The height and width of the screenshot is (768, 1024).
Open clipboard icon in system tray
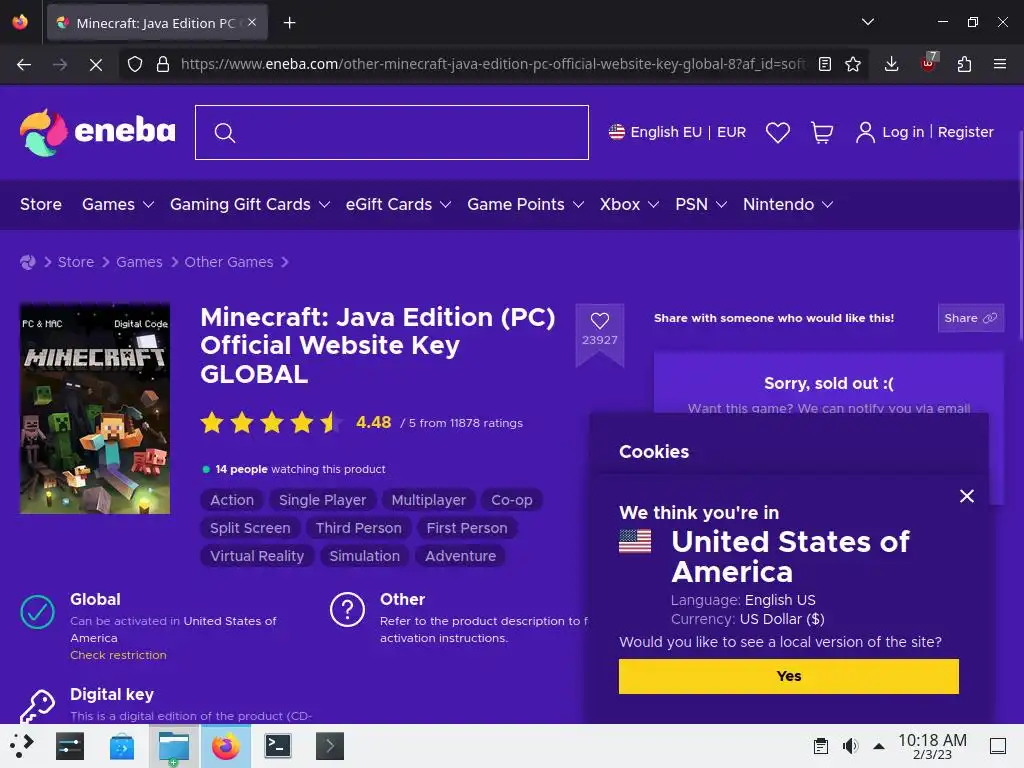pyautogui.click(x=821, y=746)
